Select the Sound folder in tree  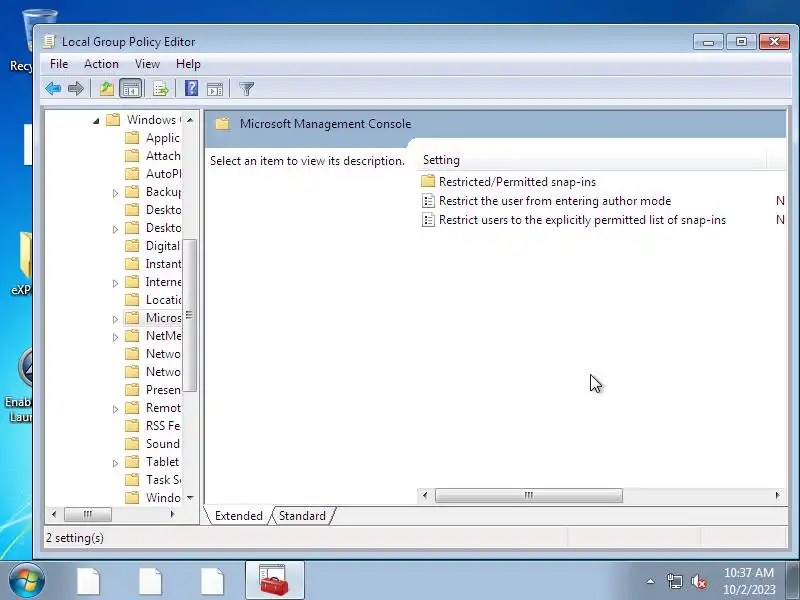[x=153, y=443]
